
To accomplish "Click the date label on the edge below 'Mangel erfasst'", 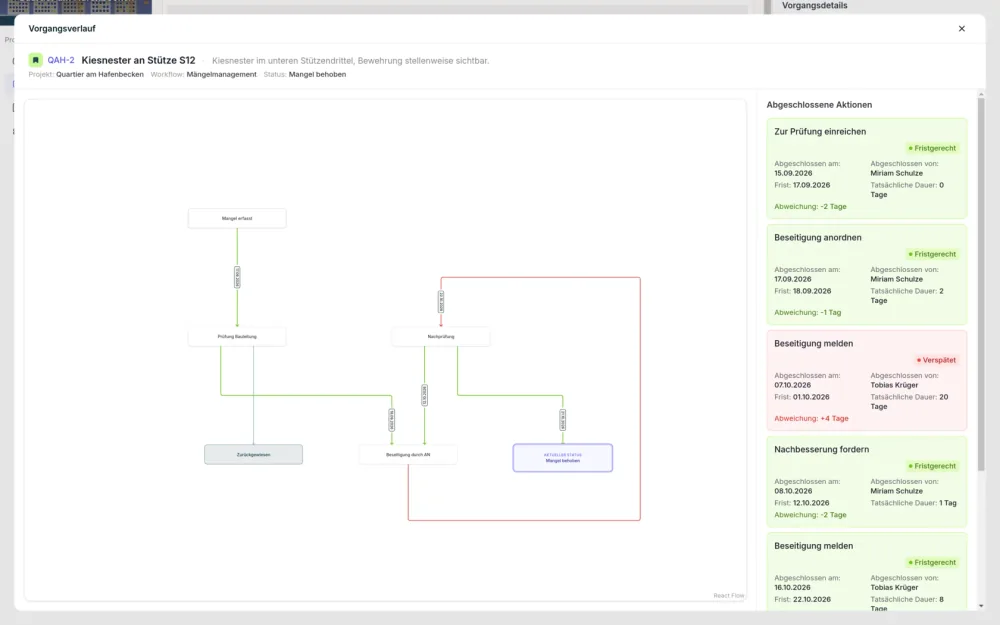I will [237, 277].
